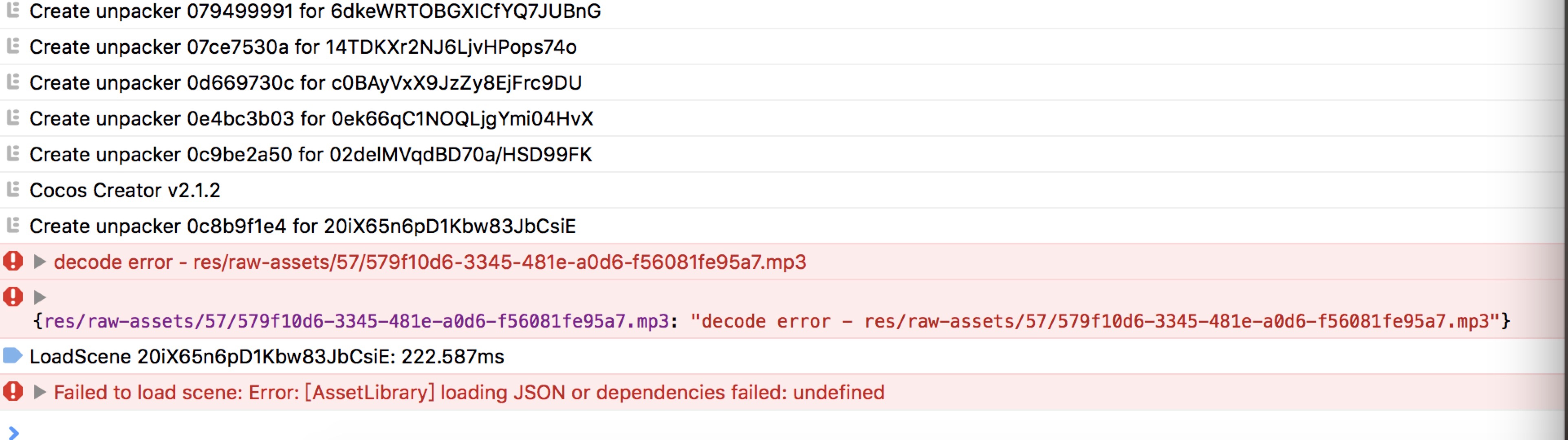Click blue timing icon beside LoadScene entry

pyautogui.click(x=13, y=355)
